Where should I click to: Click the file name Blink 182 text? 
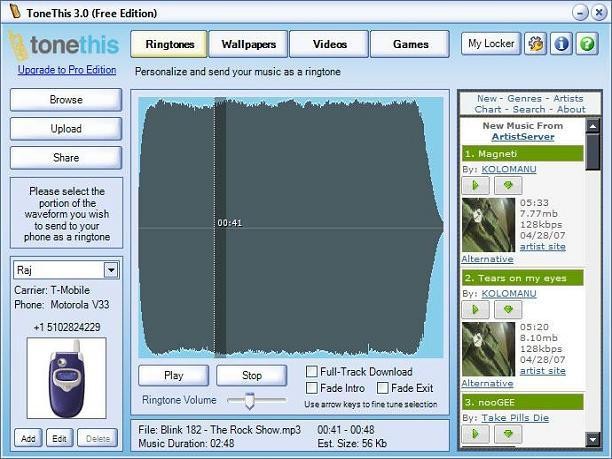(219, 429)
